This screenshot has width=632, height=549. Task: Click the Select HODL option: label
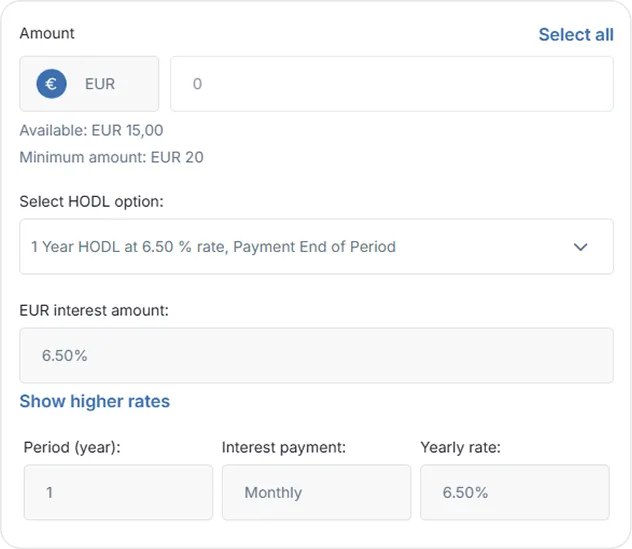[92, 202]
